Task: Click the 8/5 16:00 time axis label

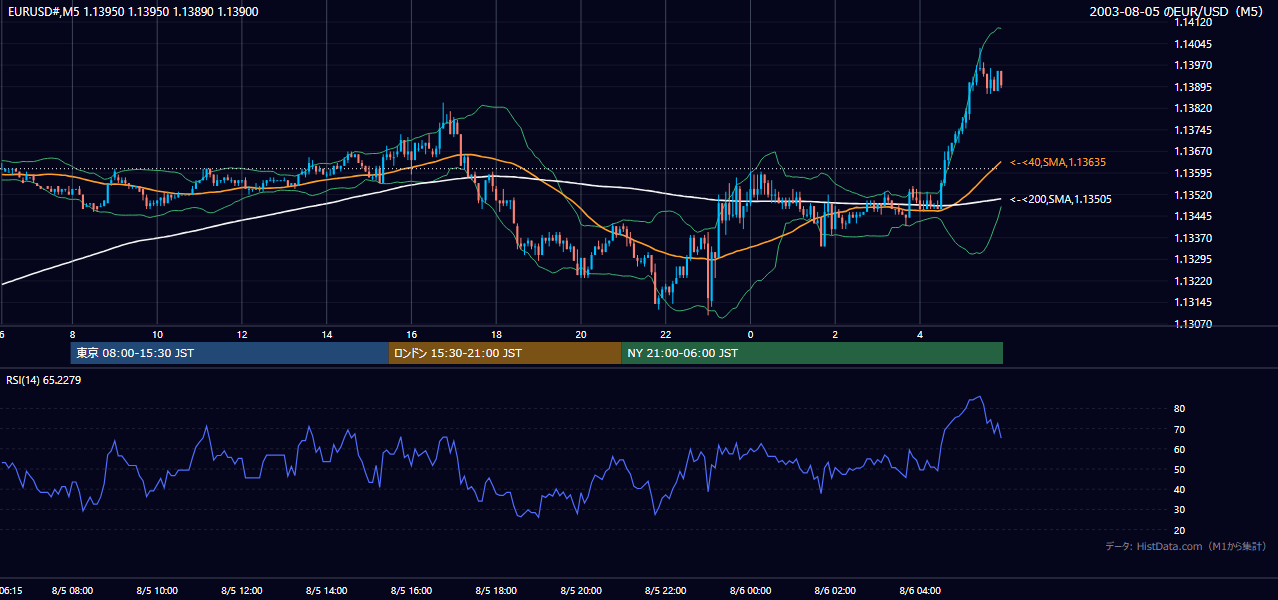Action: click(412, 590)
